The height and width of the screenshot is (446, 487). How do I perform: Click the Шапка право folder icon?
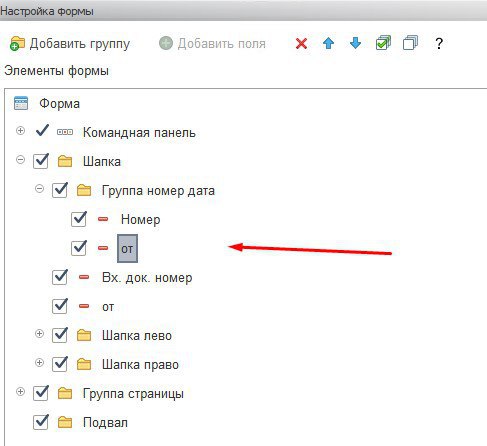[x=84, y=364]
